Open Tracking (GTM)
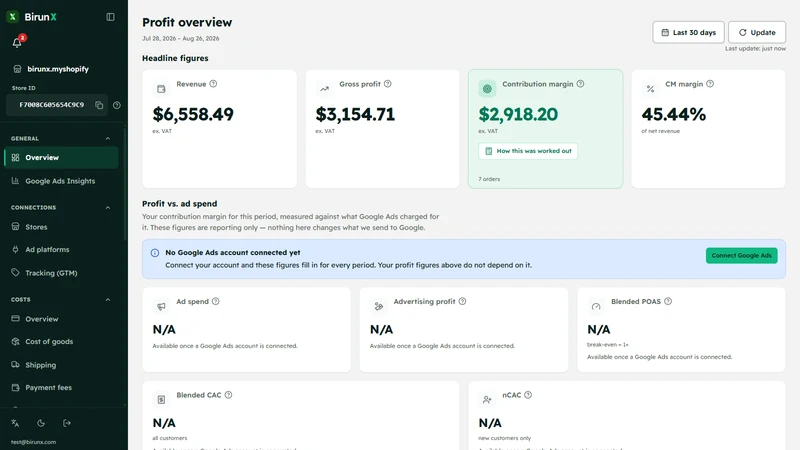Image resolution: width=800 pixels, height=450 pixels. pos(61,273)
